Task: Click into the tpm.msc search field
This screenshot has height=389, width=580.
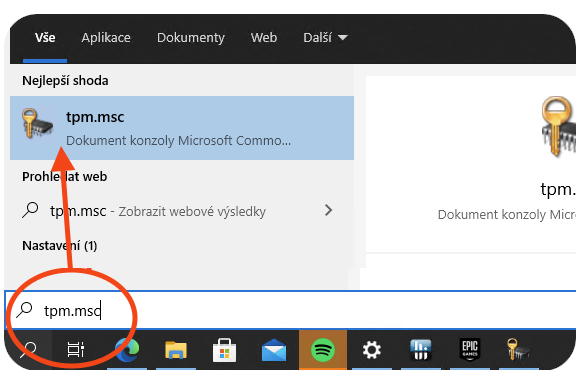Action: click(290, 310)
